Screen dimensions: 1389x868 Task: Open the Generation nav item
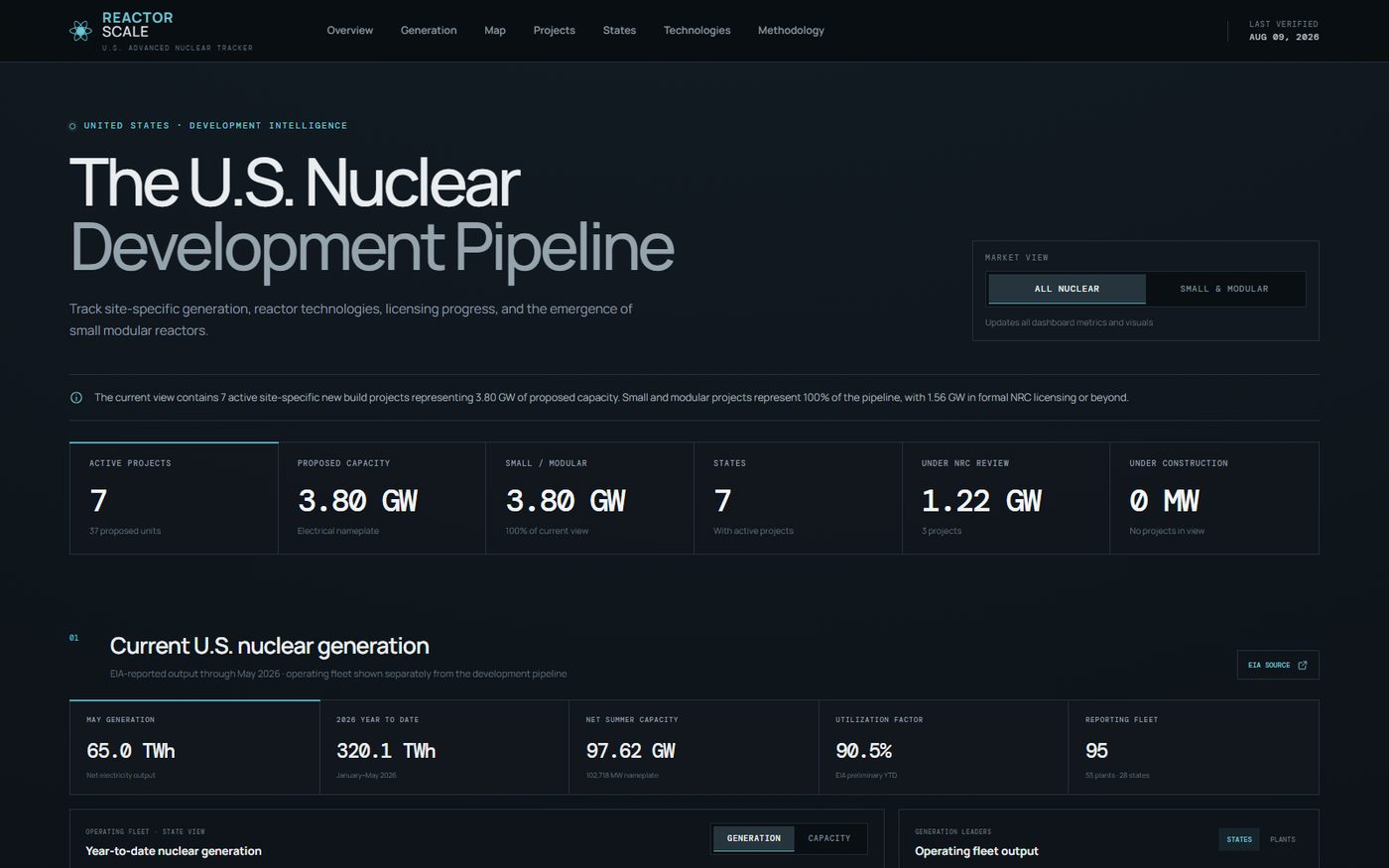click(429, 31)
